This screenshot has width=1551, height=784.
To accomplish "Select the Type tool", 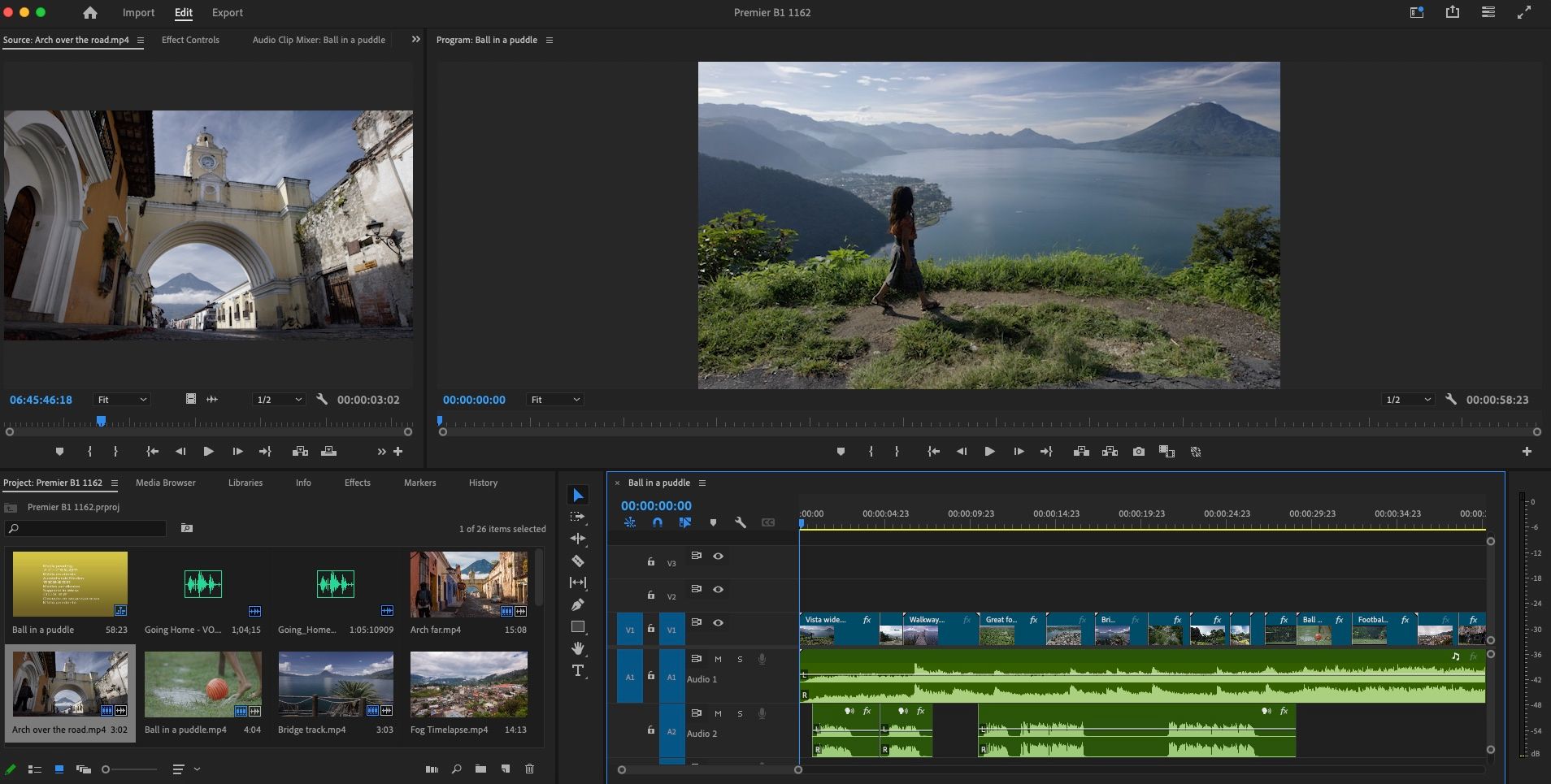I will click(578, 670).
